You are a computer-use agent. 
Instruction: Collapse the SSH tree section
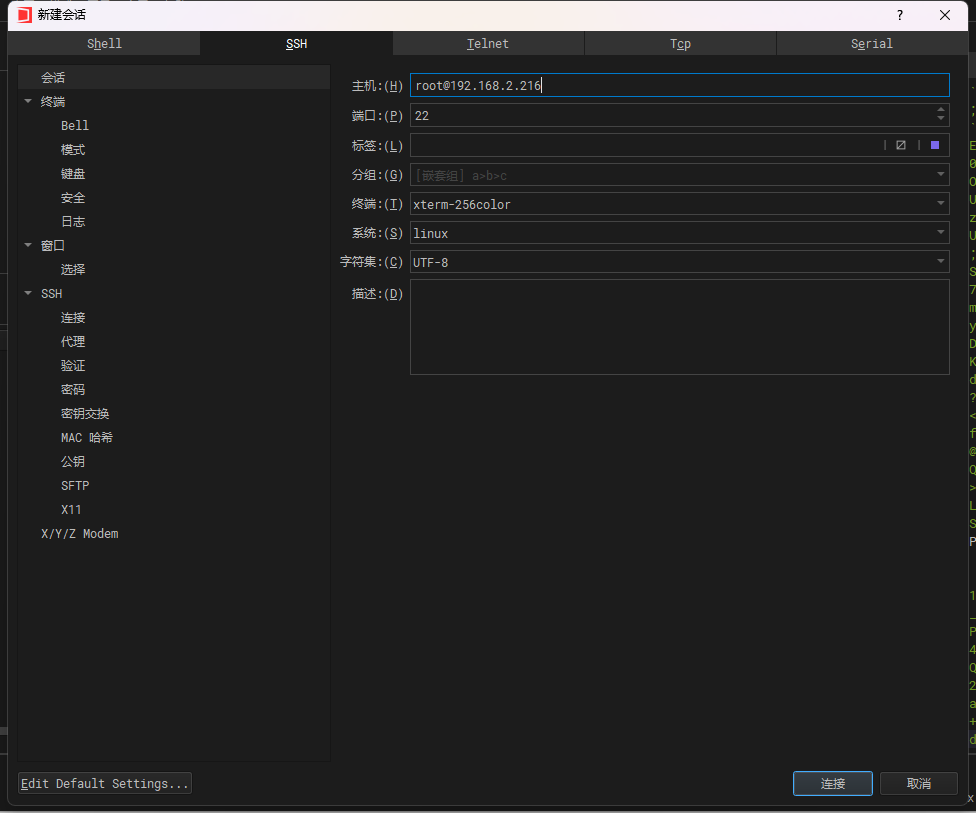(28, 293)
